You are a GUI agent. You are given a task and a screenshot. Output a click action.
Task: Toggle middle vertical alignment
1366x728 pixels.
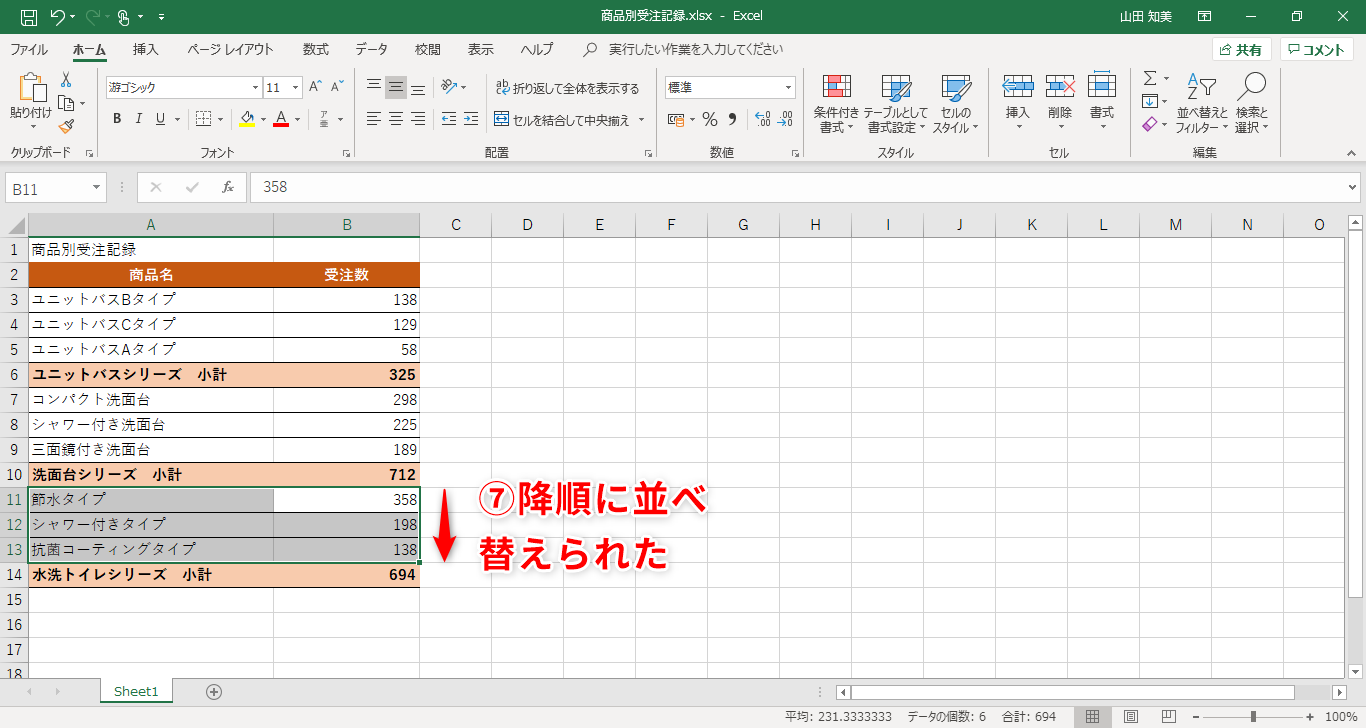click(x=396, y=87)
